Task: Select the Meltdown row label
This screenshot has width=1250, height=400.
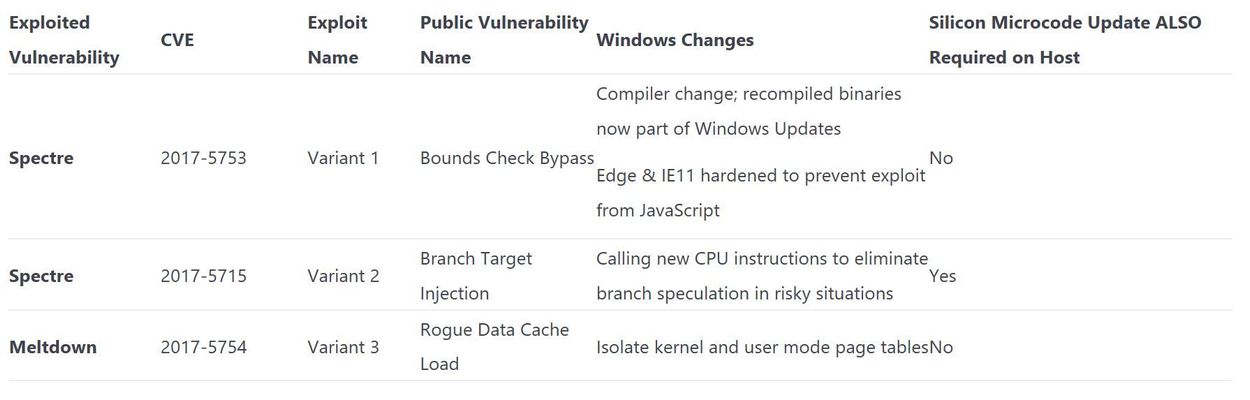Action: click(53, 347)
